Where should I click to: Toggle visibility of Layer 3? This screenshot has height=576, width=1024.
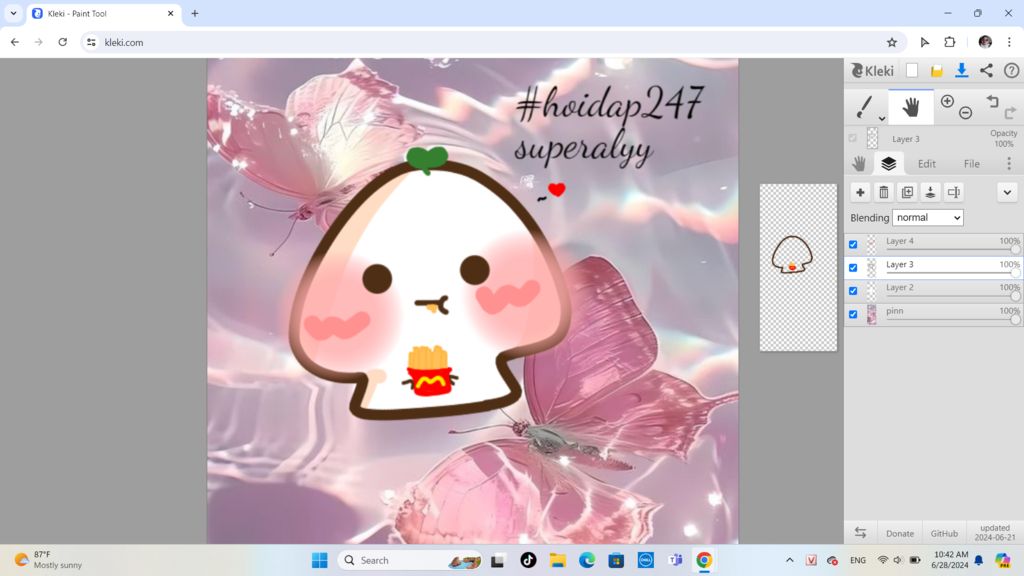point(853,268)
